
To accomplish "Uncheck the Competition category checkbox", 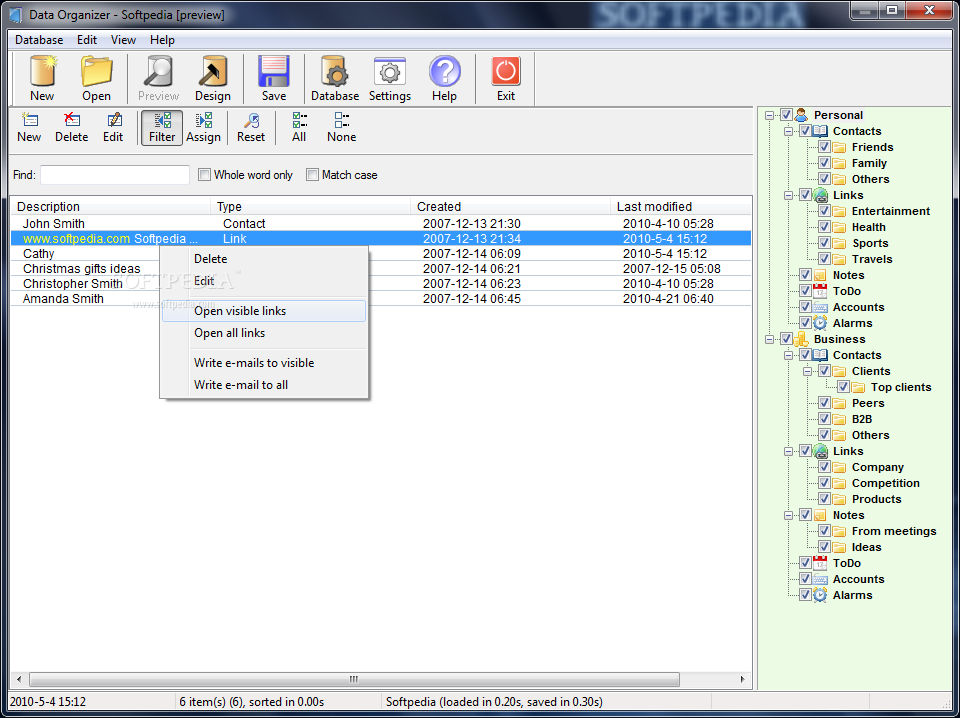I will tap(824, 483).
